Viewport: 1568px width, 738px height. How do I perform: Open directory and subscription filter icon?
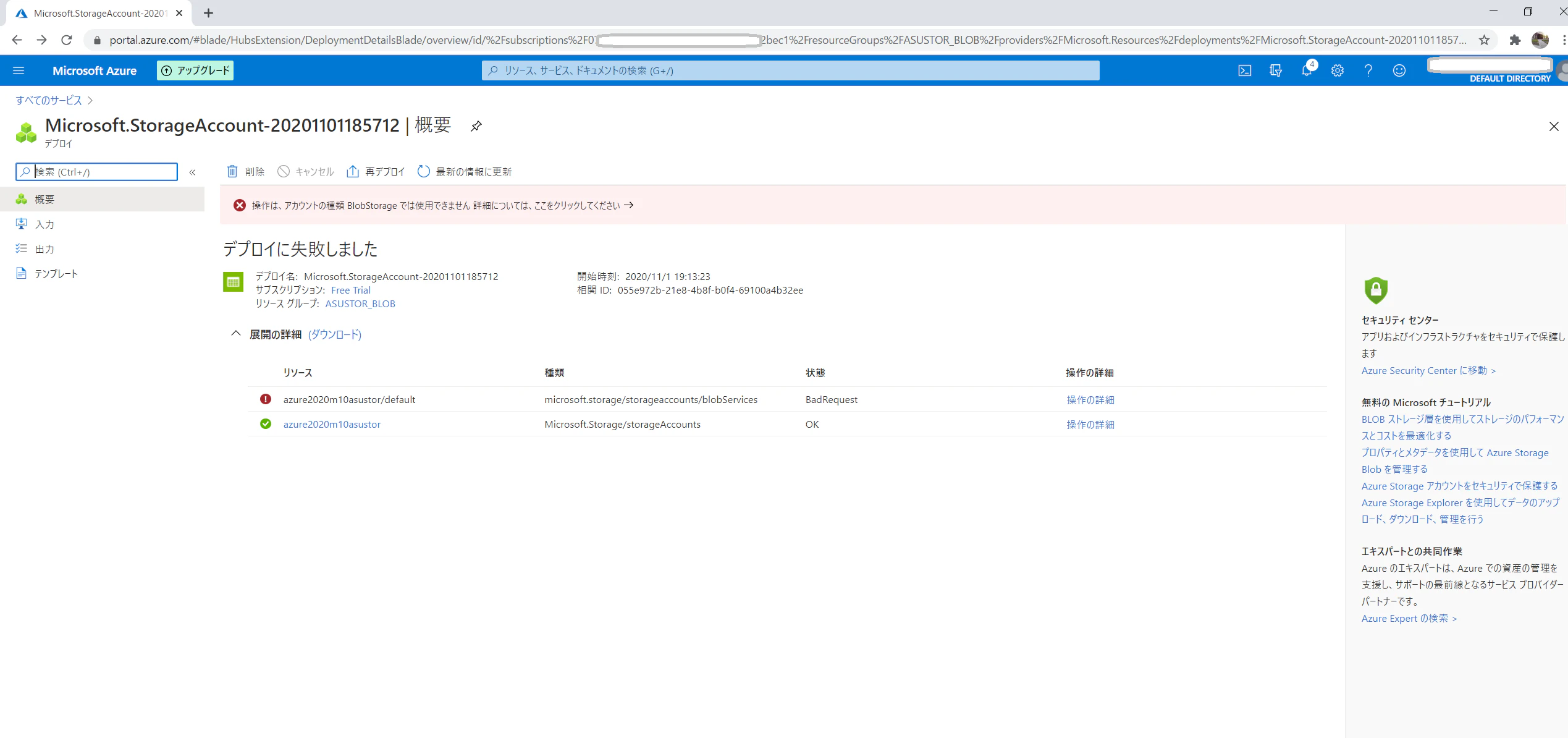(x=1276, y=70)
